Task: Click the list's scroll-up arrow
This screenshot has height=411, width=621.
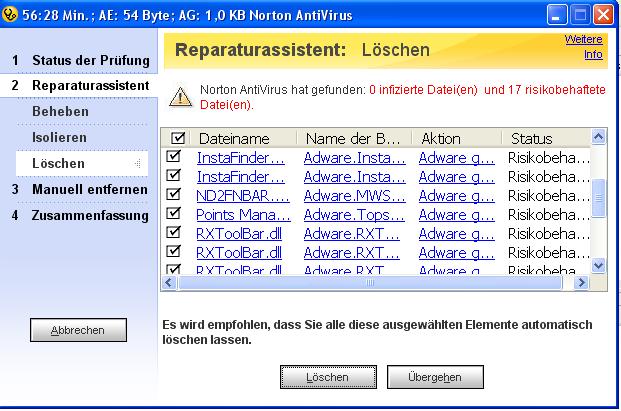Action: (x=598, y=137)
